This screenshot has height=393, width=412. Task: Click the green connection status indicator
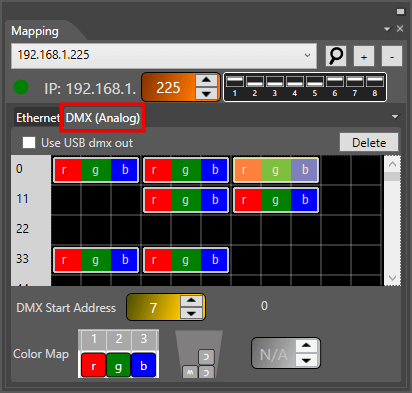pos(21,87)
